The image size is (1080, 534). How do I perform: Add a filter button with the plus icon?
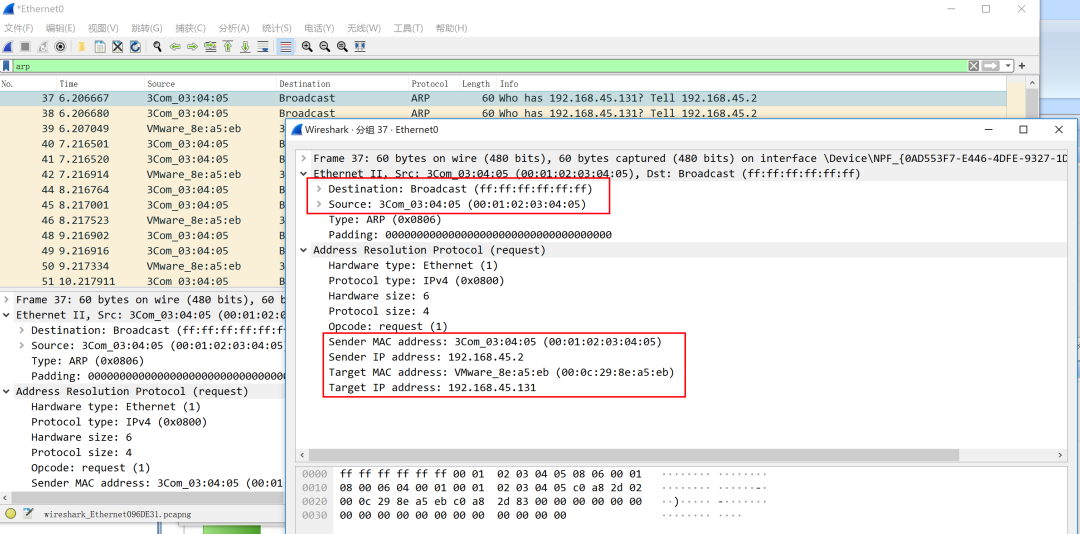(1022, 65)
